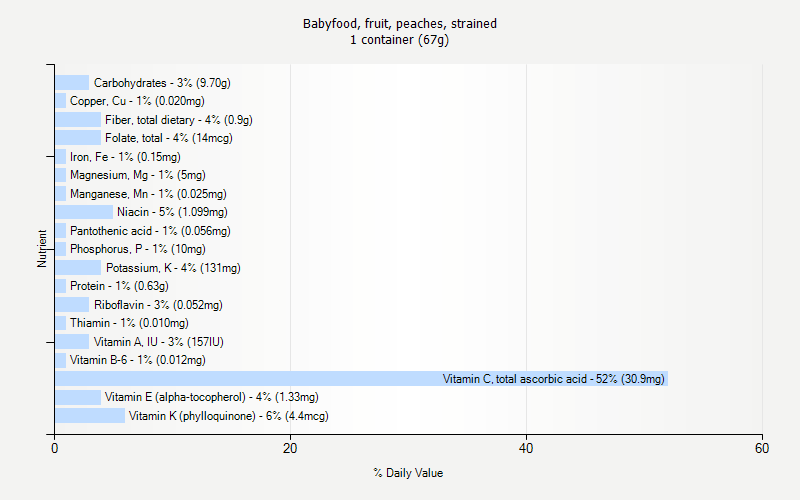Click the Fiber, total dietary - 4% label
Viewport: 800px width, 500px height.
pyautogui.click(x=179, y=120)
